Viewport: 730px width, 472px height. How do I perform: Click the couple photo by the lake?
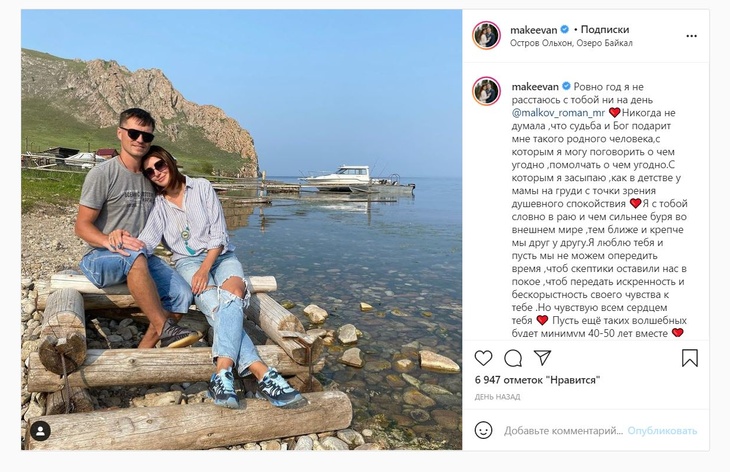pos(241,230)
